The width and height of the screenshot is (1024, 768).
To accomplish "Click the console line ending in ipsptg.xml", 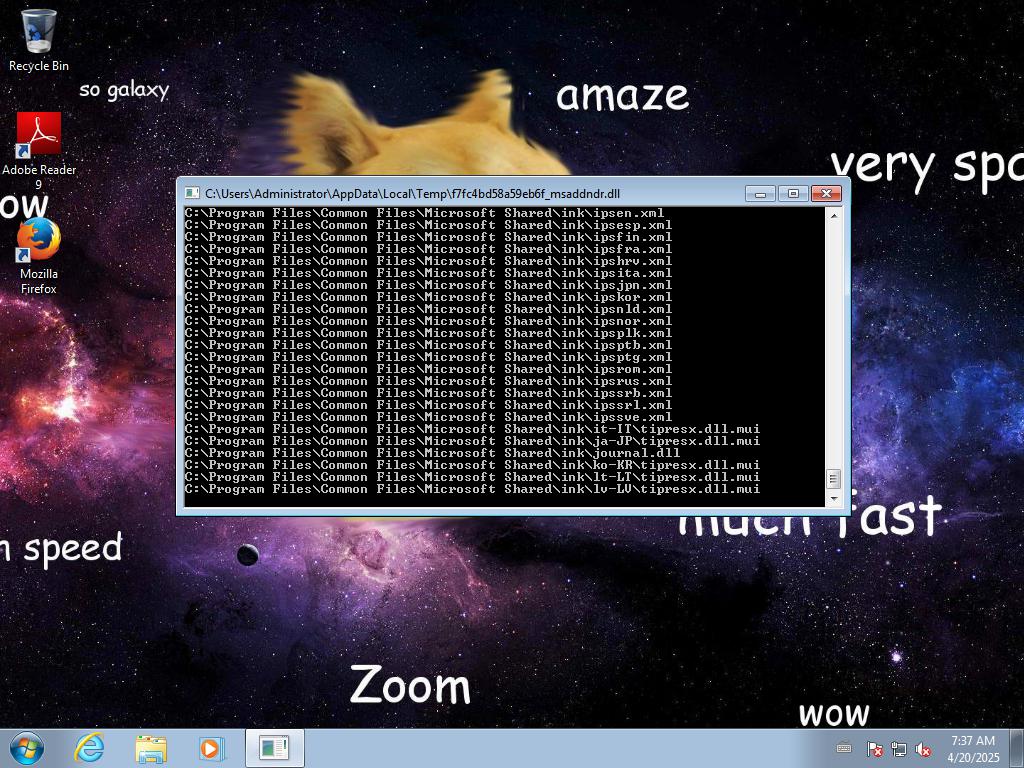I will pyautogui.click(x=428, y=357).
